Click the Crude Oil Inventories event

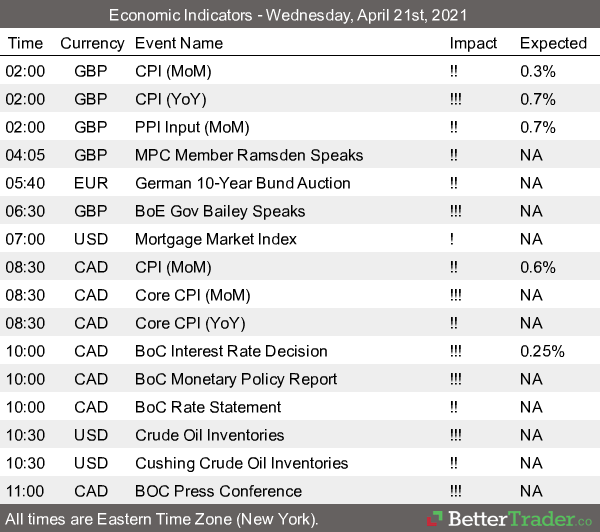(x=209, y=435)
